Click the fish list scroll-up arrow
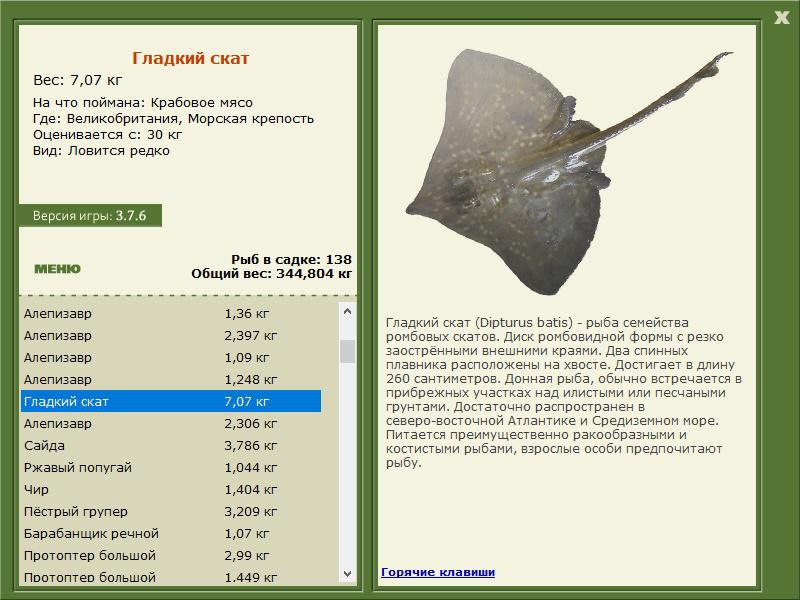Screen dimensions: 800x600 click(348, 311)
